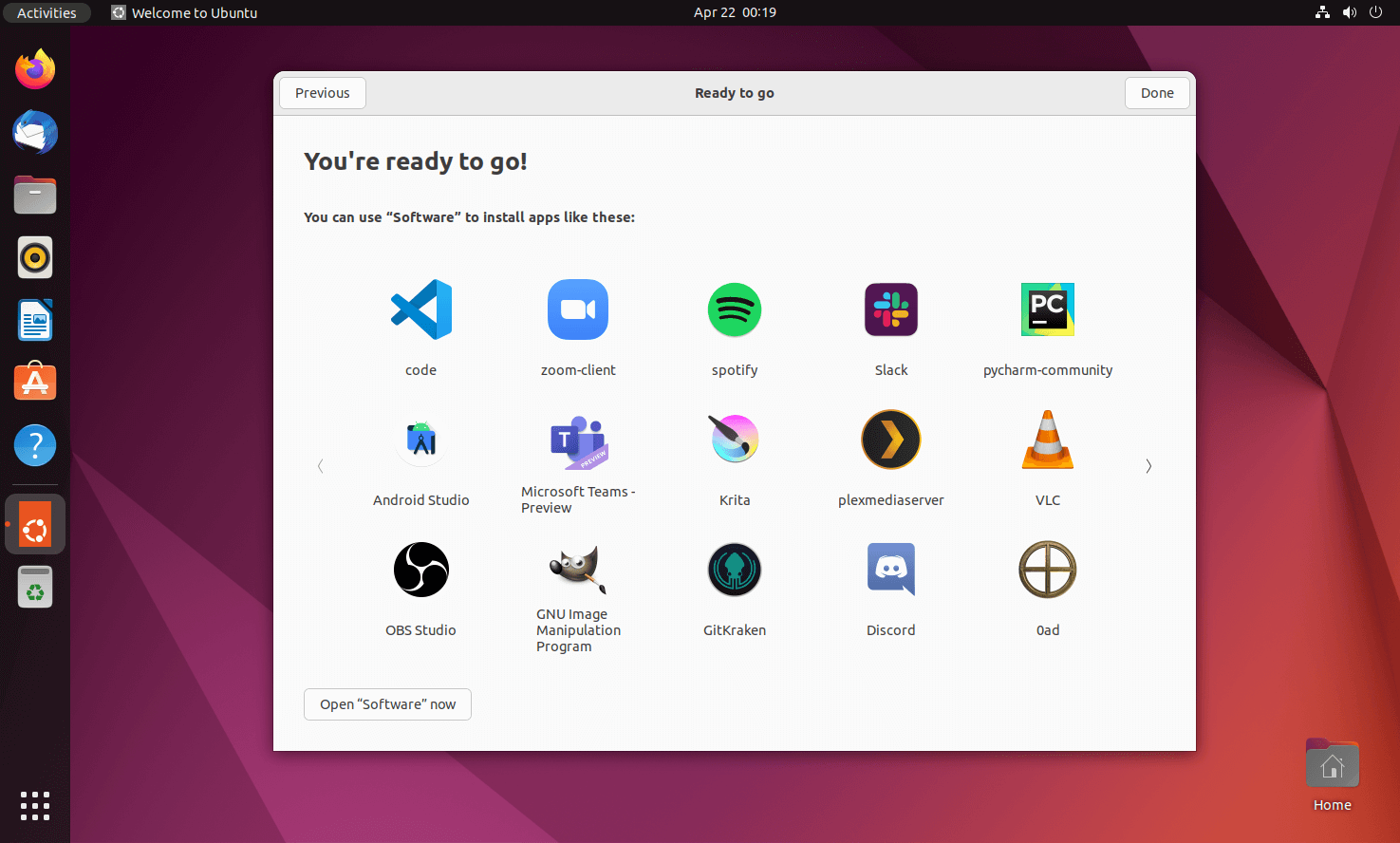The image size is (1400, 843).
Task: Click the Discord app icon
Action: 890,570
